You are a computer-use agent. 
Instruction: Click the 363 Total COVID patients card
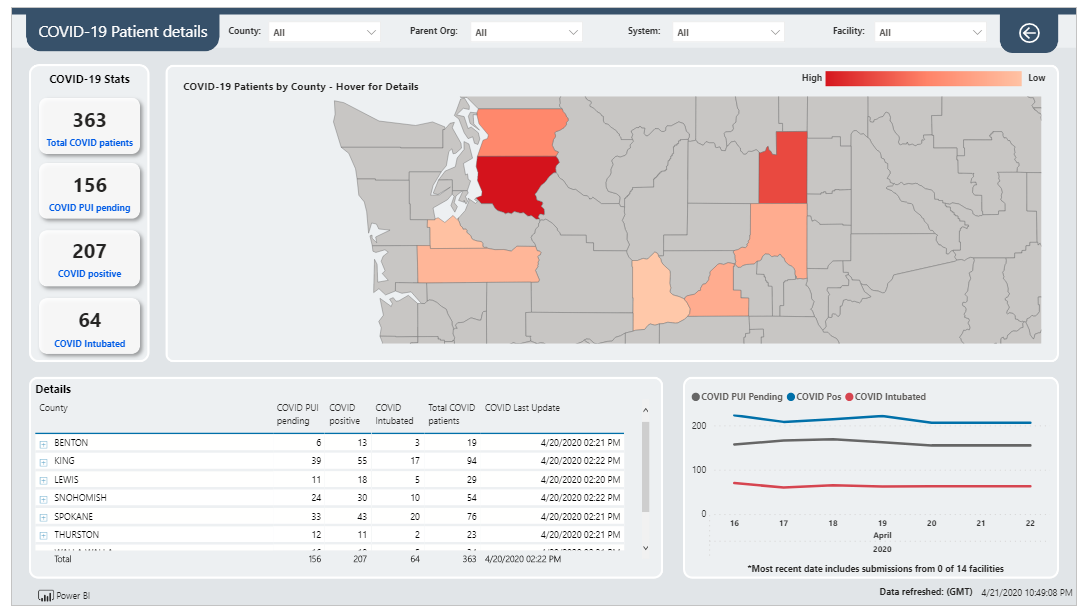90,126
